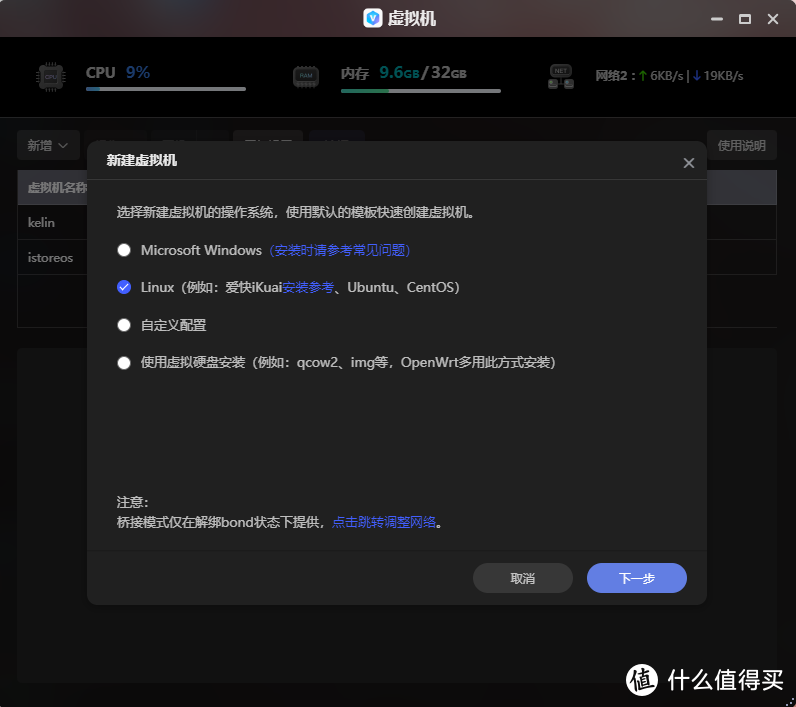Viewport: 796px width, 707px height.
Task: Open the iKuai 安装参考 link
Action: tap(308, 287)
